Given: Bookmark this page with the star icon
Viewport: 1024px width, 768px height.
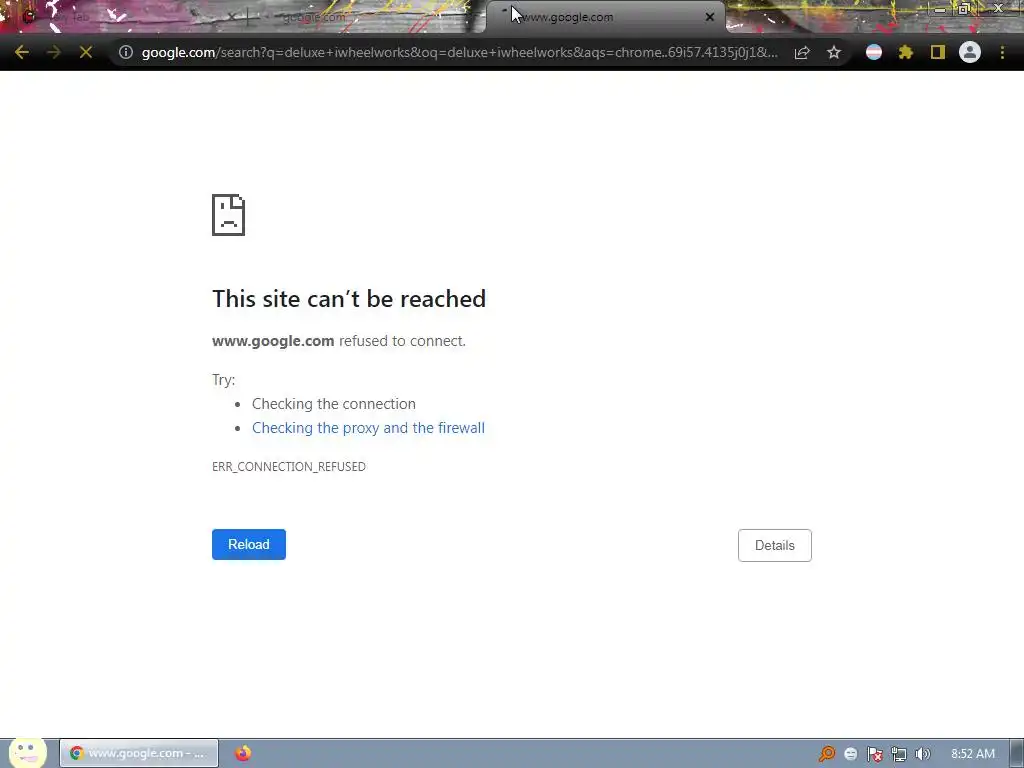Looking at the screenshot, I should coord(834,52).
